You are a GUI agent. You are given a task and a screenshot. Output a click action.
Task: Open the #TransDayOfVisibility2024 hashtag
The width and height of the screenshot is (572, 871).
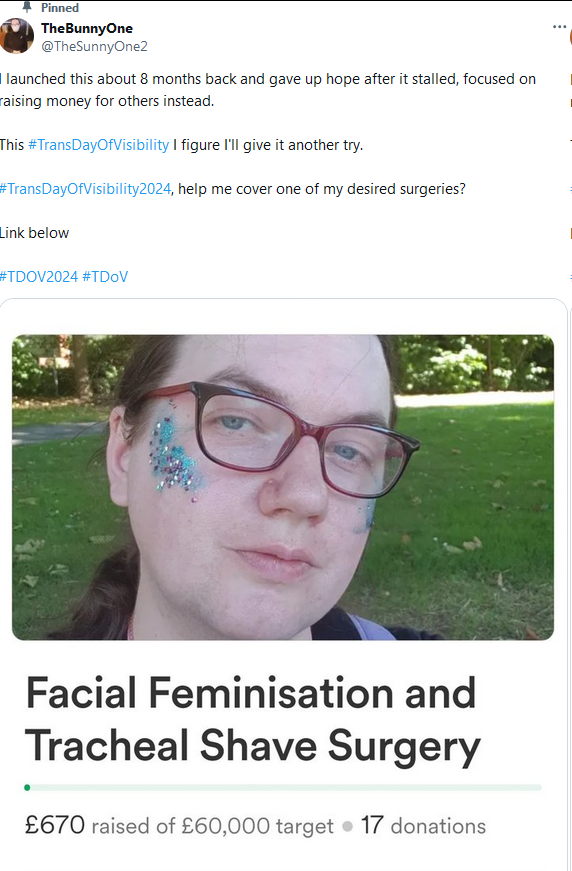point(85,189)
